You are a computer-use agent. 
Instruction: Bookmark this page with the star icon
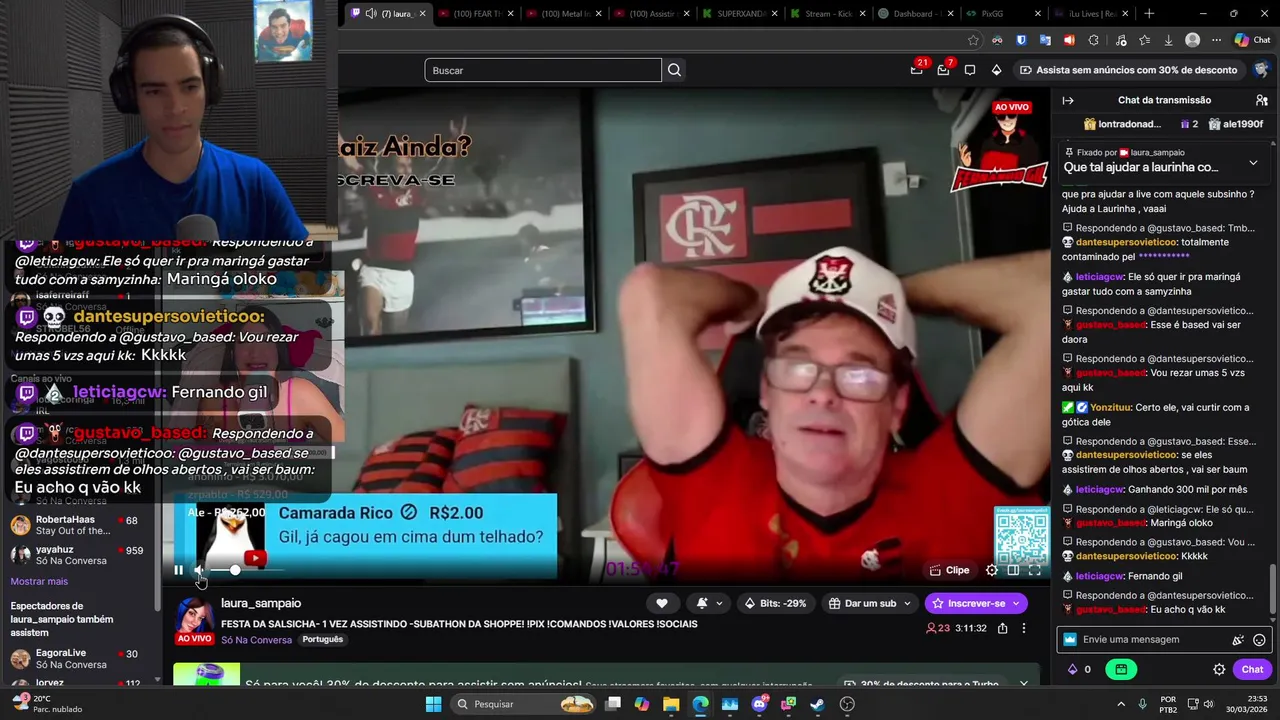pyautogui.click(x=973, y=40)
